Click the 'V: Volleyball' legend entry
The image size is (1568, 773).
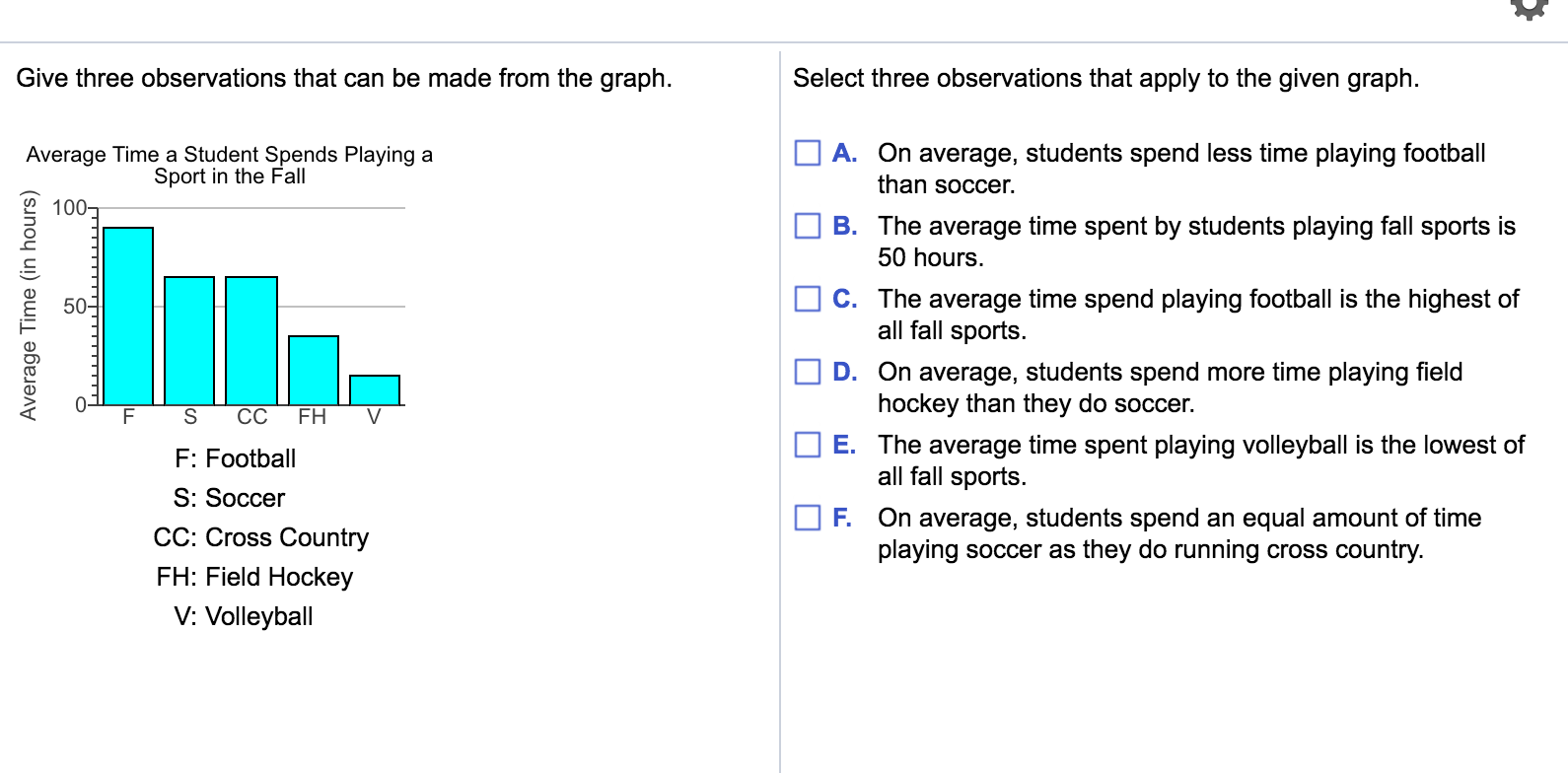pyautogui.click(x=243, y=616)
